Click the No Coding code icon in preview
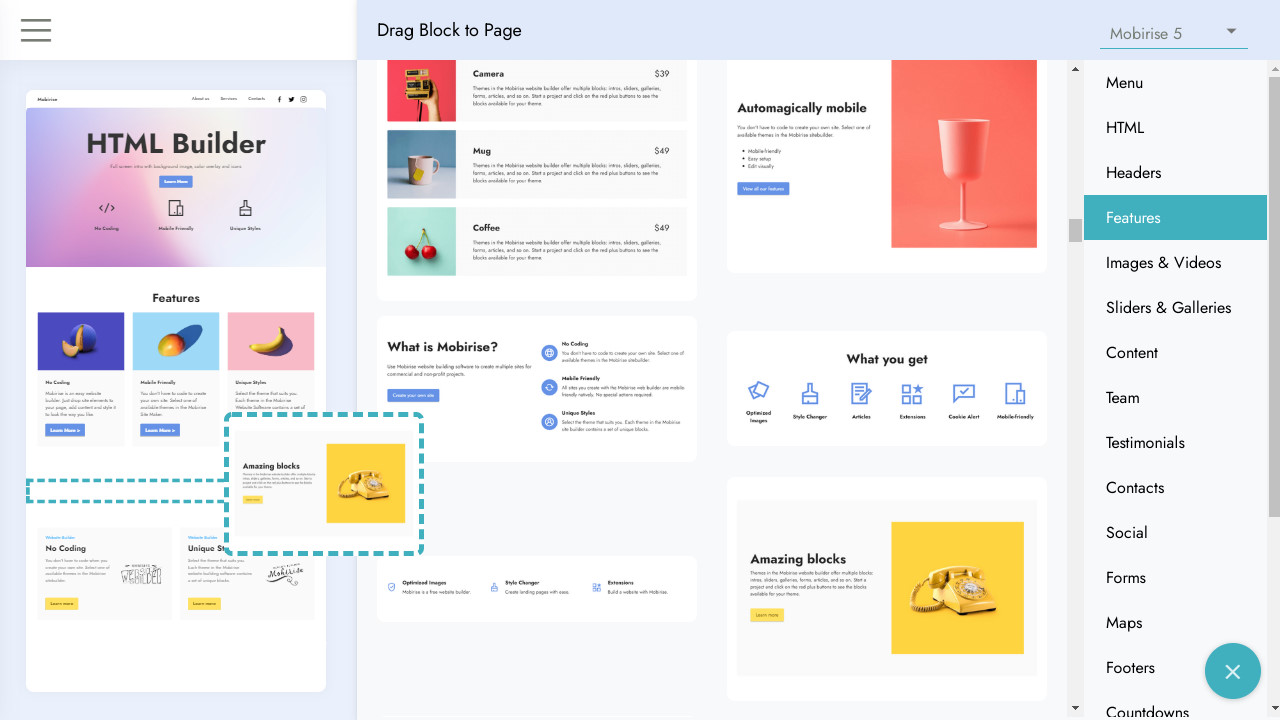Screen dimensions: 1280x720 tap(107, 208)
